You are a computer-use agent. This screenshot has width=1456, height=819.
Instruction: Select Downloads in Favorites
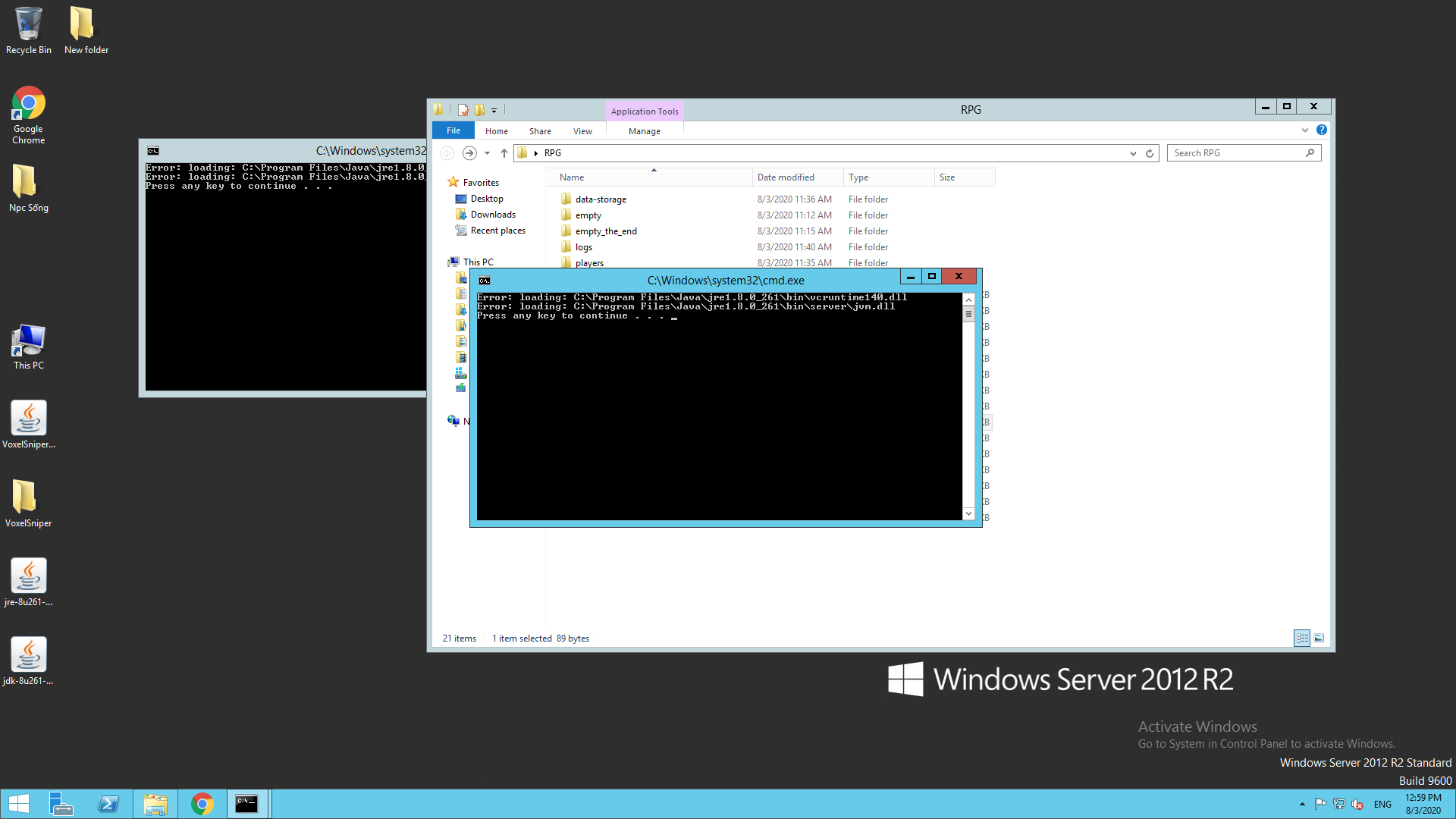click(493, 215)
